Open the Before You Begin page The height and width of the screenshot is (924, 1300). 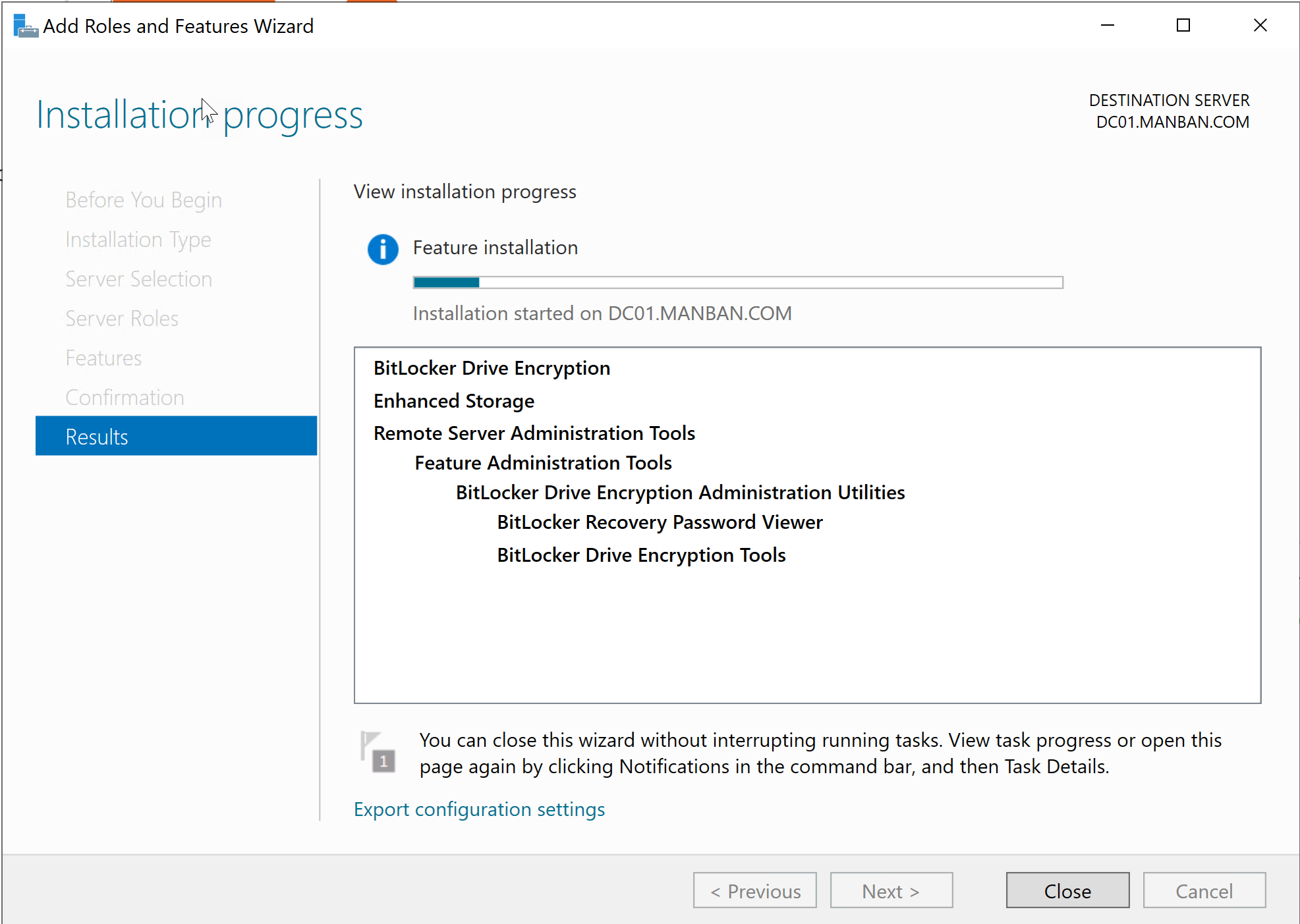143,199
